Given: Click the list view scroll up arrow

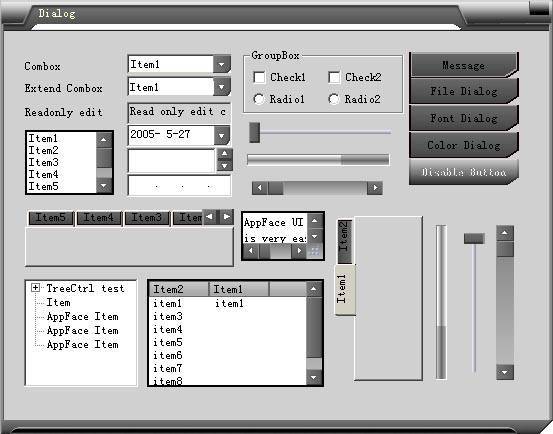Looking at the screenshot, I should click(314, 289).
